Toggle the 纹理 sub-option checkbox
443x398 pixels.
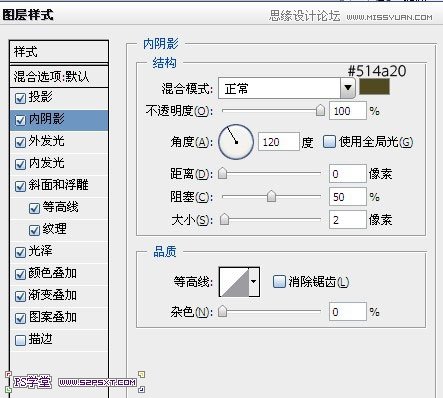[x=34, y=230]
